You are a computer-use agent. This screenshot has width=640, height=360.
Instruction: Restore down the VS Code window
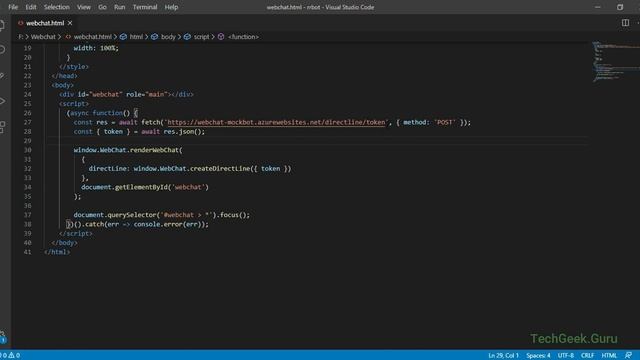click(x=620, y=7)
